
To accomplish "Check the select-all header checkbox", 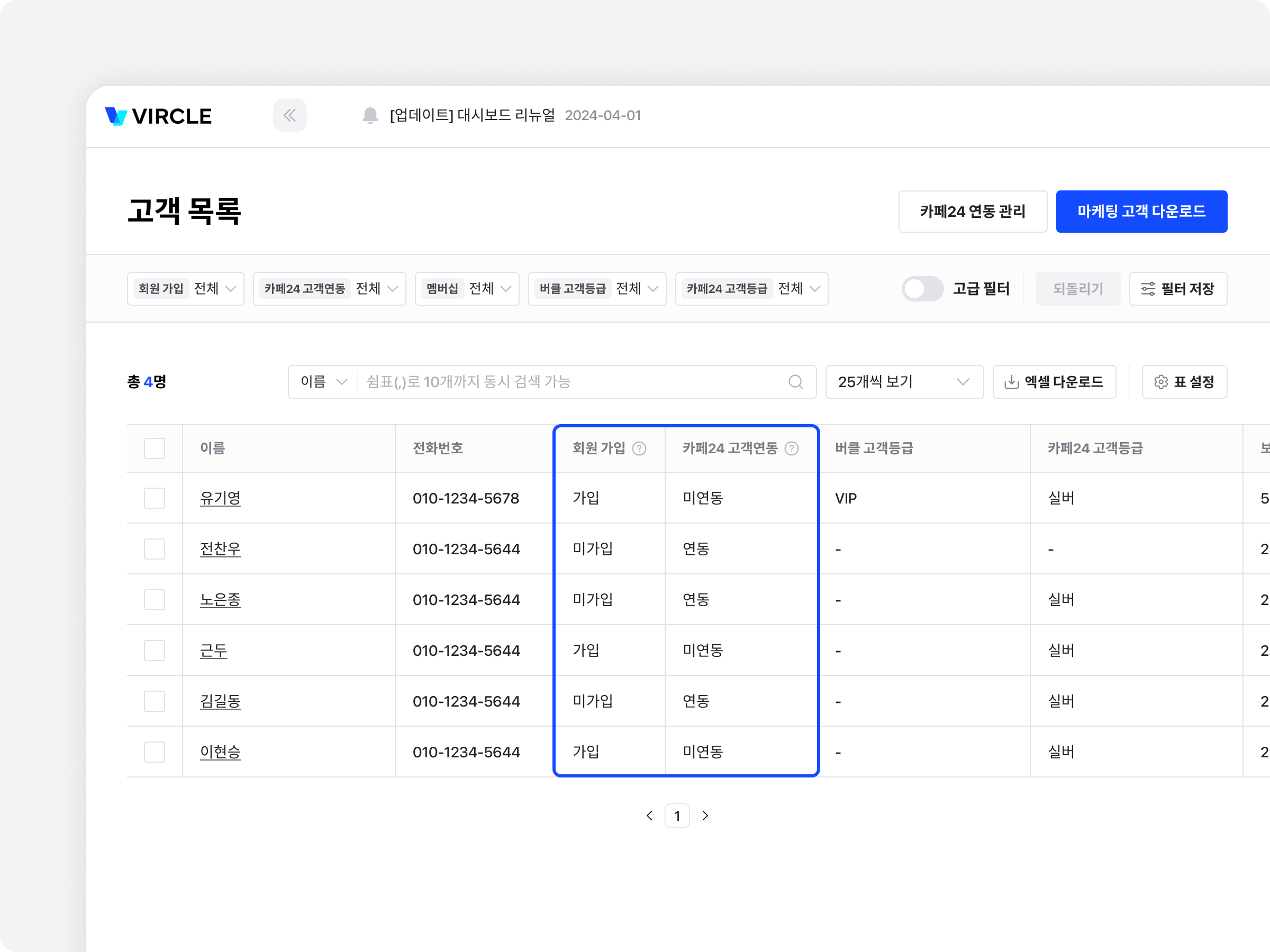I will [x=155, y=448].
